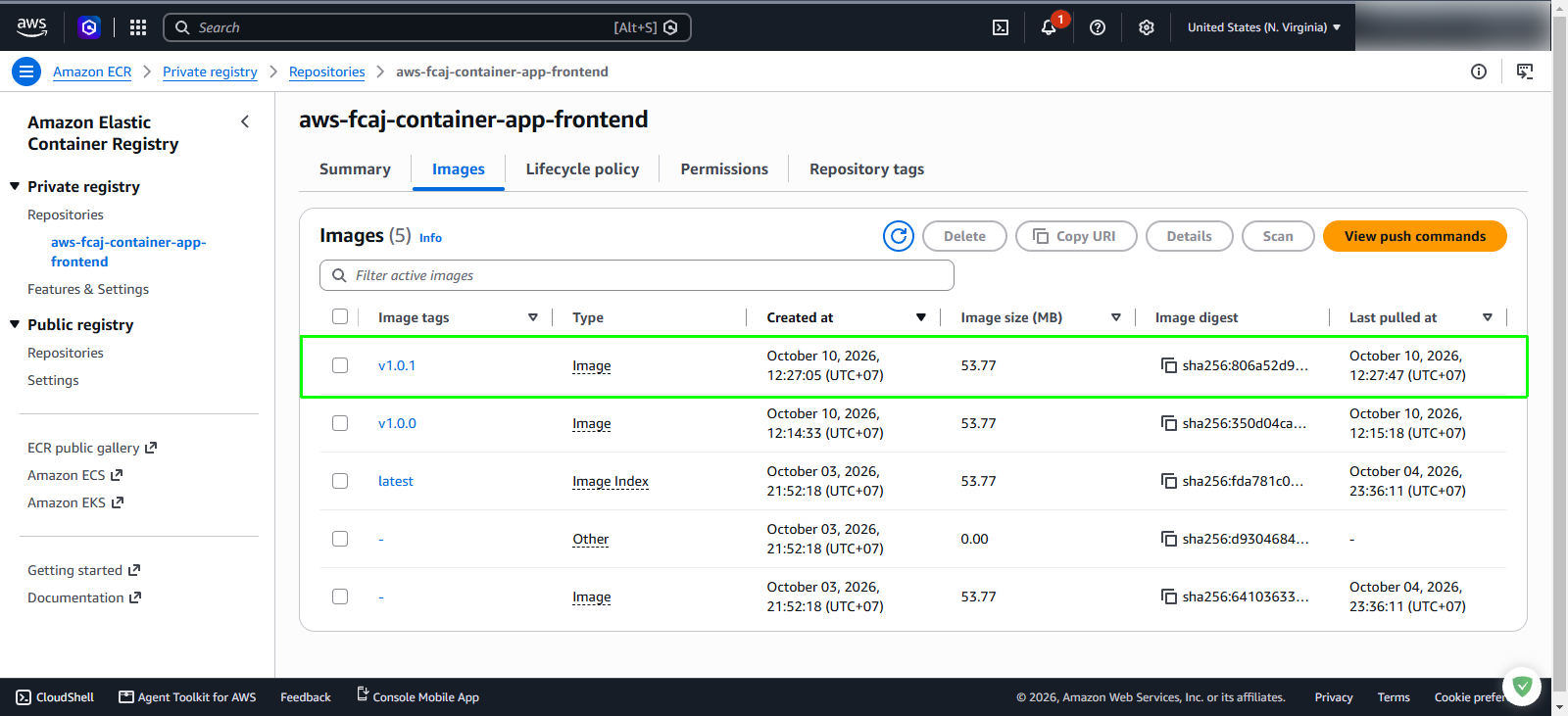Sort by Image size (MB) column arrow
Image resolution: width=1568 pixels, height=716 pixels.
pyautogui.click(x=1116, y=317)
